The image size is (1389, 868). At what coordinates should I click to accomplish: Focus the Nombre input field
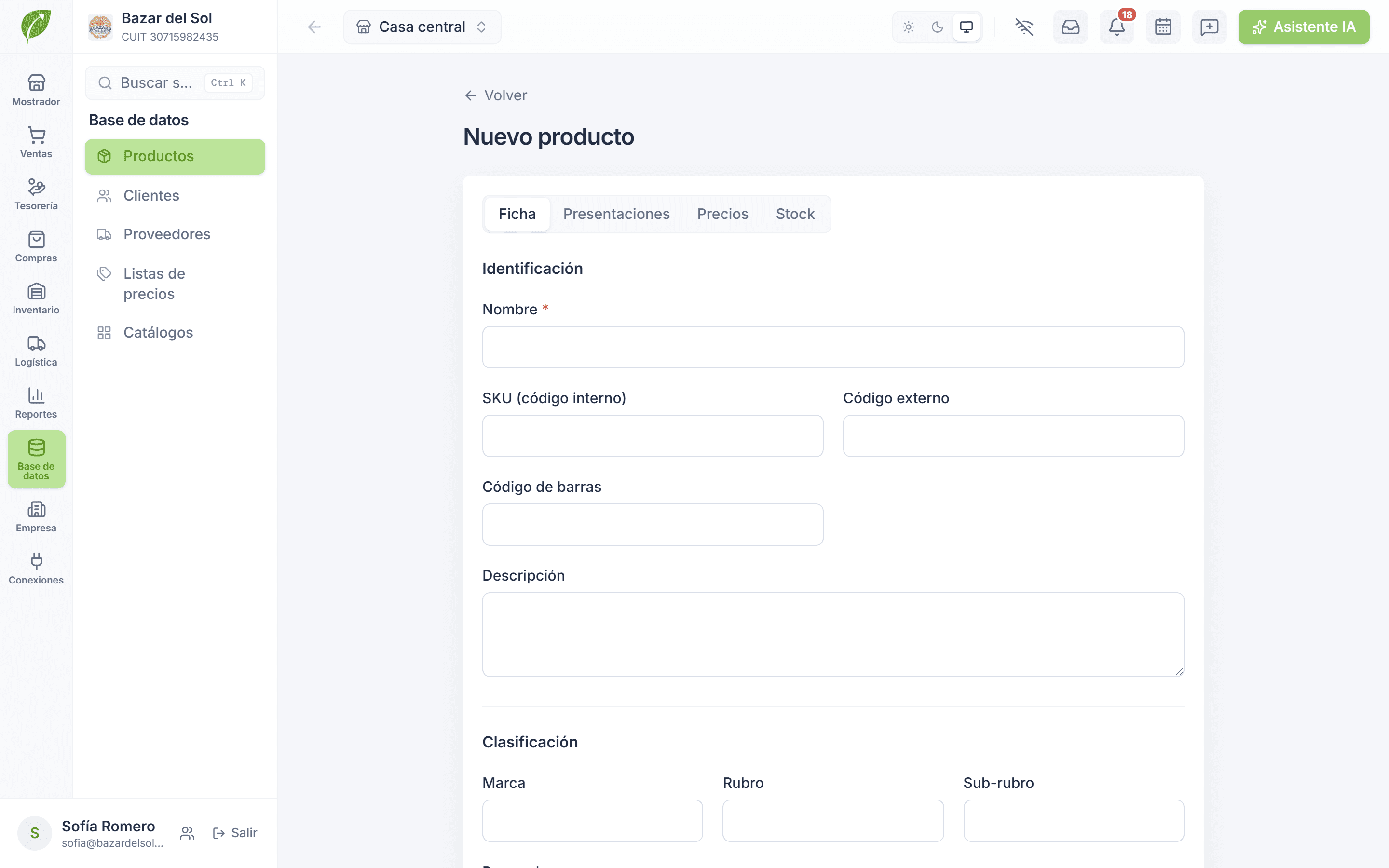[x=833, y=347]
